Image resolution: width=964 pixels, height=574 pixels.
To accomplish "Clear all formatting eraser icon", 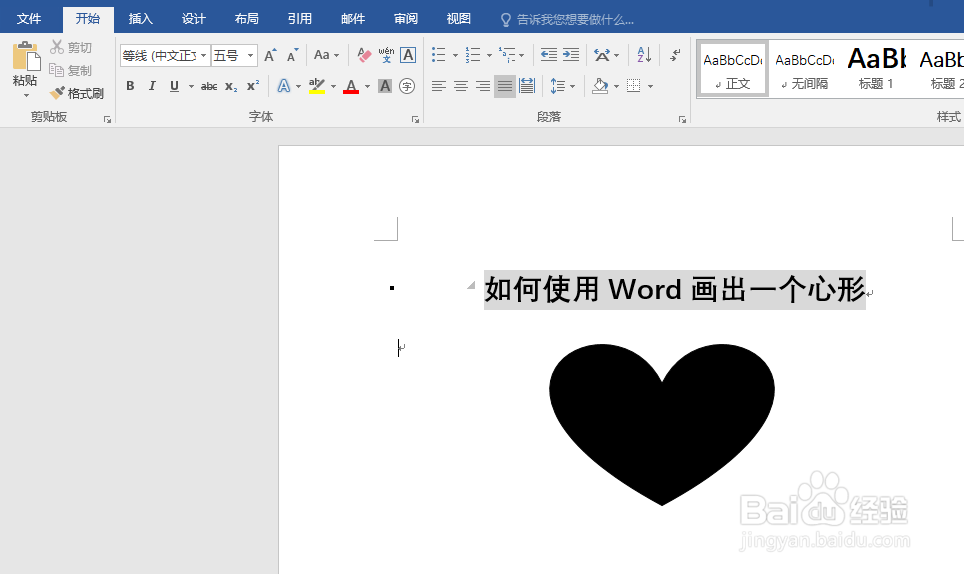I will click(x=364, y=55).
